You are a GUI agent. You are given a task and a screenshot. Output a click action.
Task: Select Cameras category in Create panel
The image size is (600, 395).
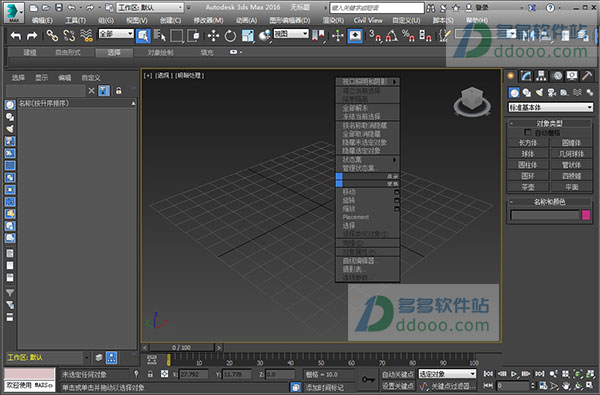[552, 93]
